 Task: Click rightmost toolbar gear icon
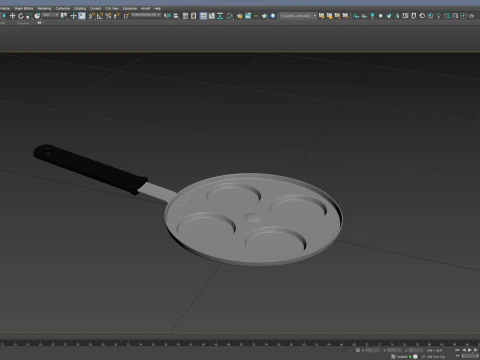coord(472,16)
